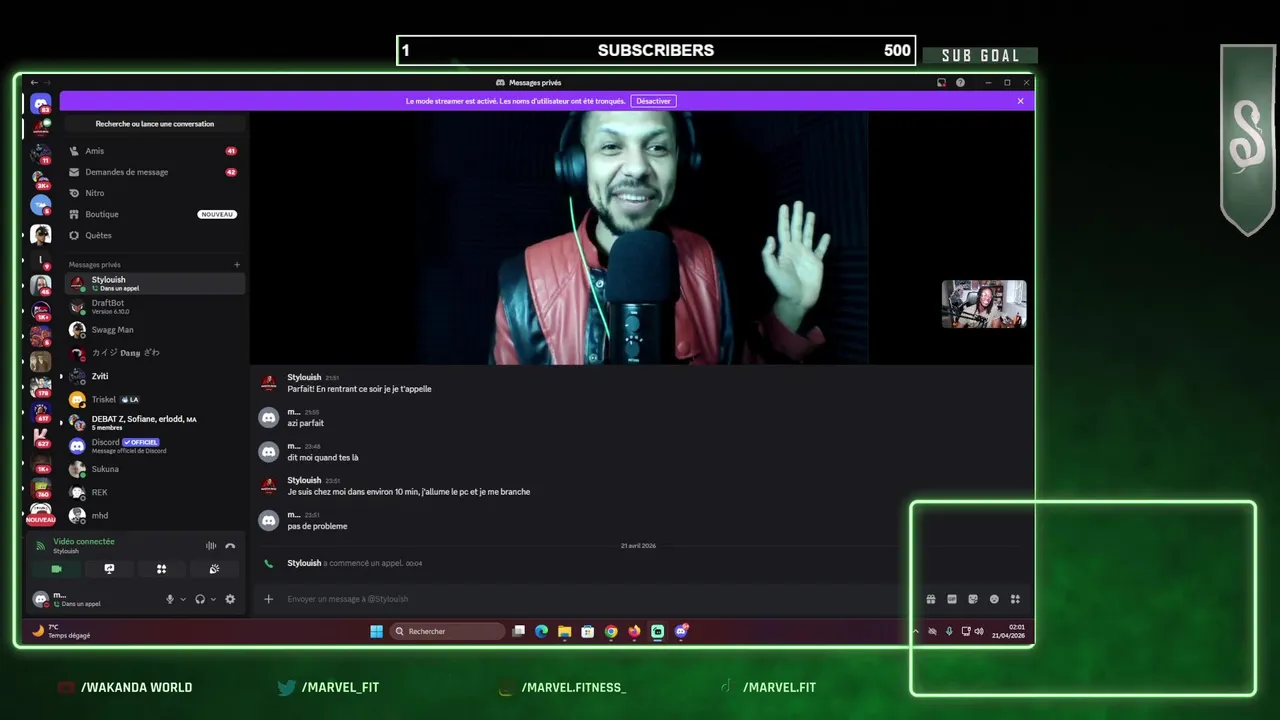Open the emoji picker
This screenshot has width=1280, height=720.
coord(994,599)
